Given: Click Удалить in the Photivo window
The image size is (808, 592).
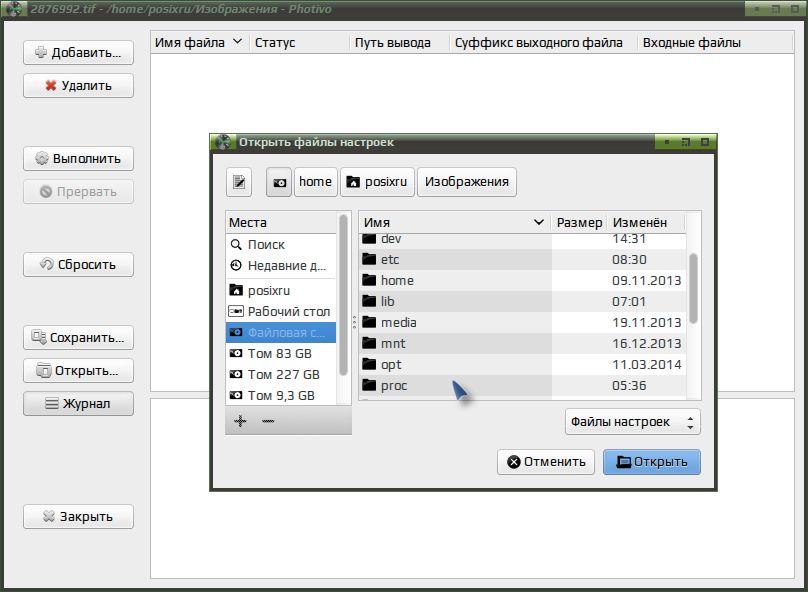Looking at the screenshot, I should [x=78, y=86].
